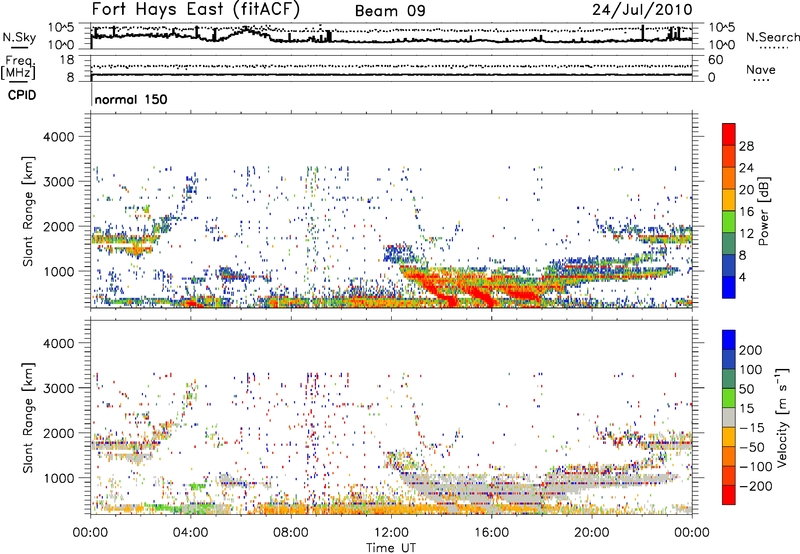Click the '10^5' tick beside N.Search
800x554 pixels.
pyautogui.click(x=721, y=27)
